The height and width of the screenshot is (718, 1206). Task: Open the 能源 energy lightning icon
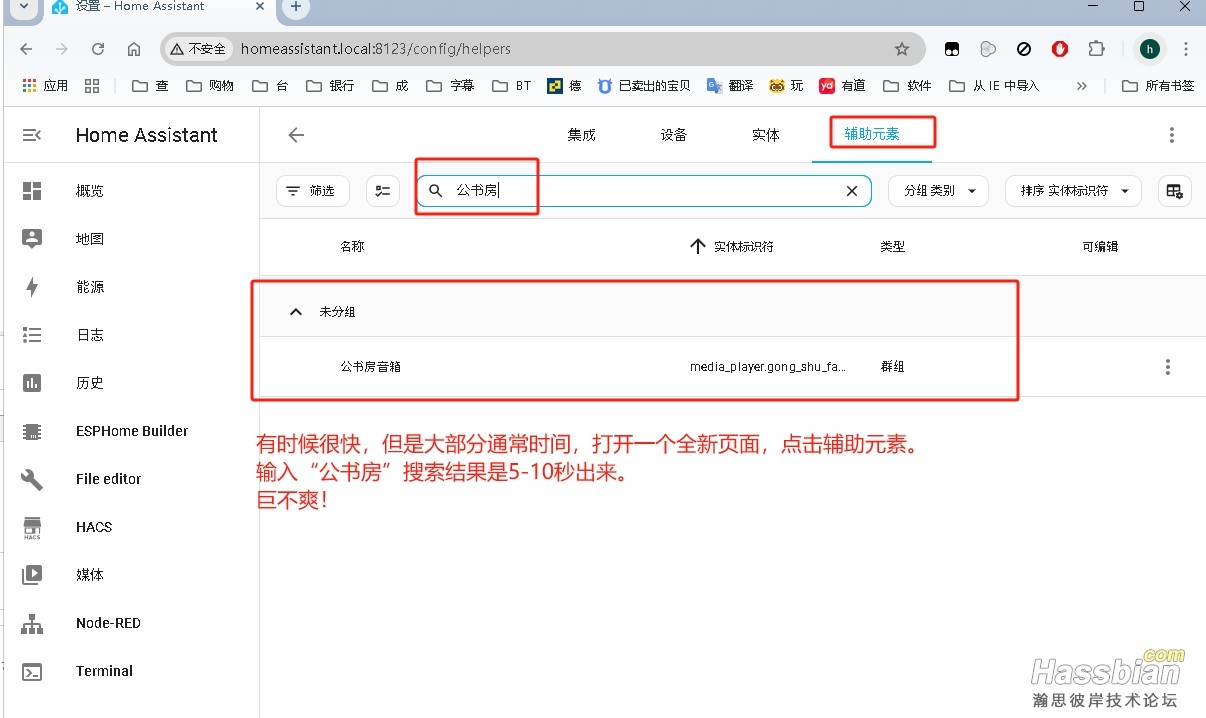click(32, 287)
